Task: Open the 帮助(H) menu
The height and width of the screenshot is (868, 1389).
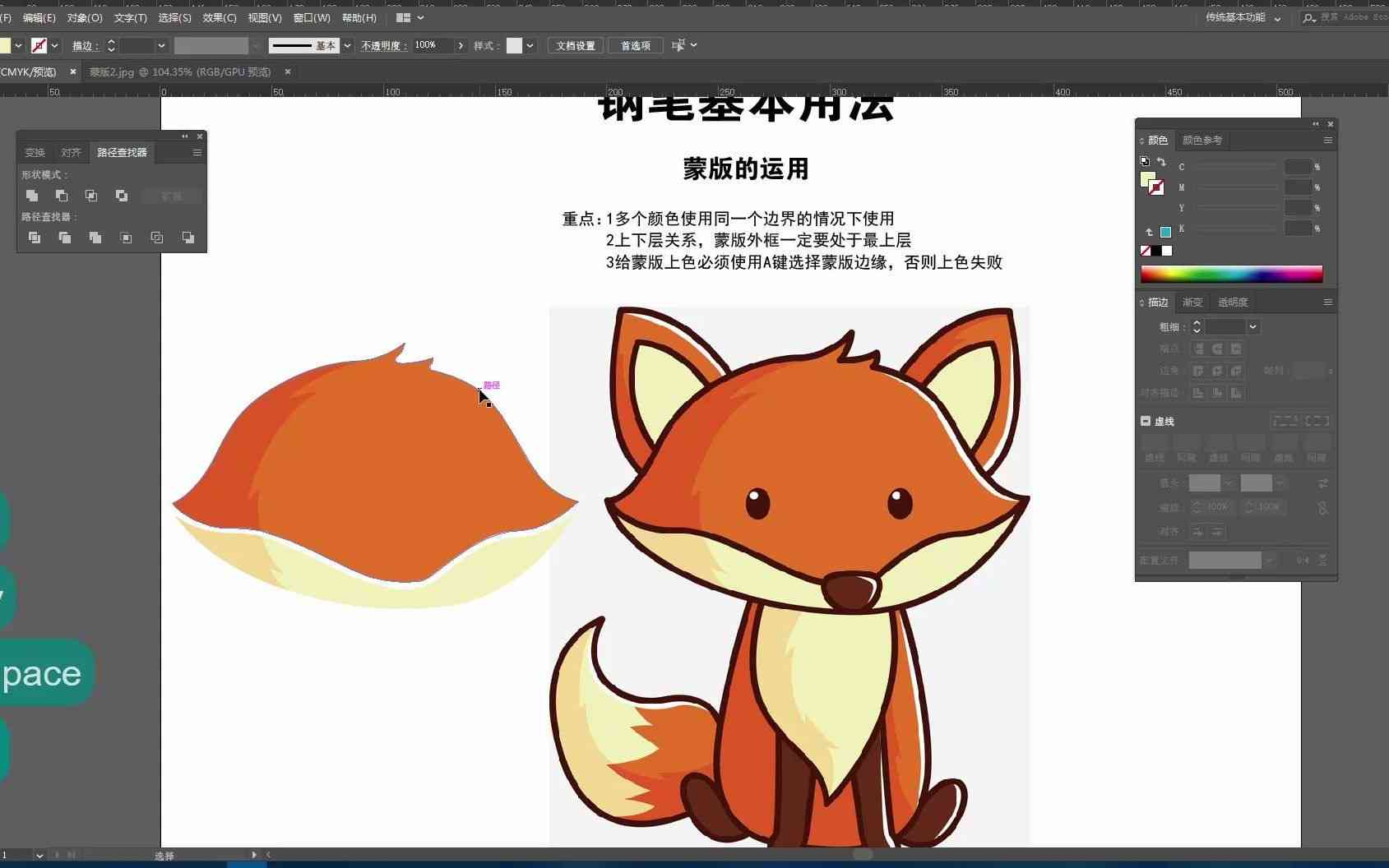Action: (x=359, y=17)
